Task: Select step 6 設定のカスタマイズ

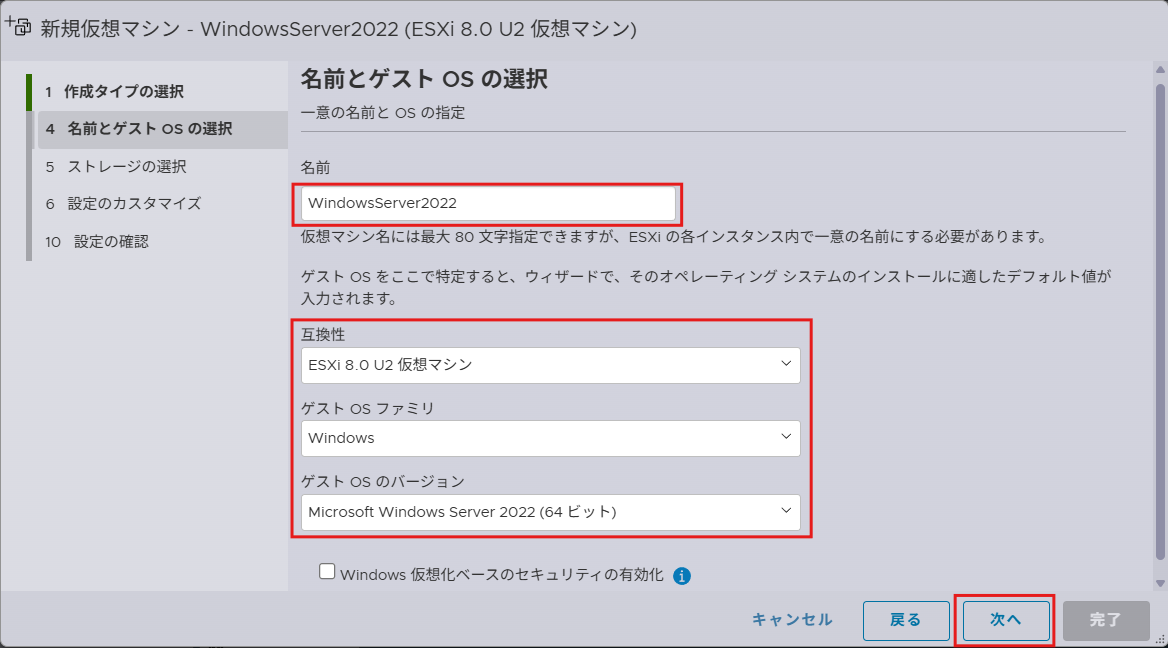Action: [x=162, y=203]
